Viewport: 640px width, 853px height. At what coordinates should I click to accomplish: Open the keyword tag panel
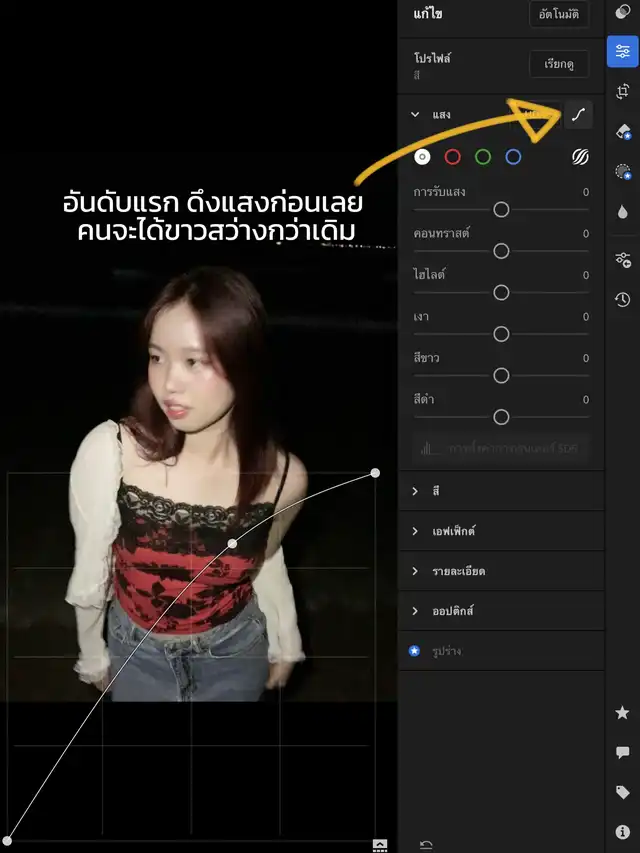[622, 792]
